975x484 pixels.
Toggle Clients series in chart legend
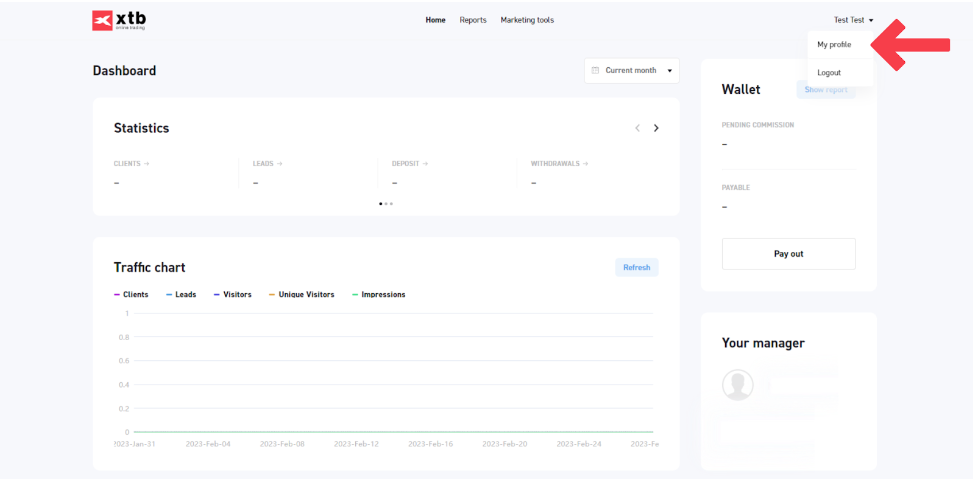tap(131, 295)
